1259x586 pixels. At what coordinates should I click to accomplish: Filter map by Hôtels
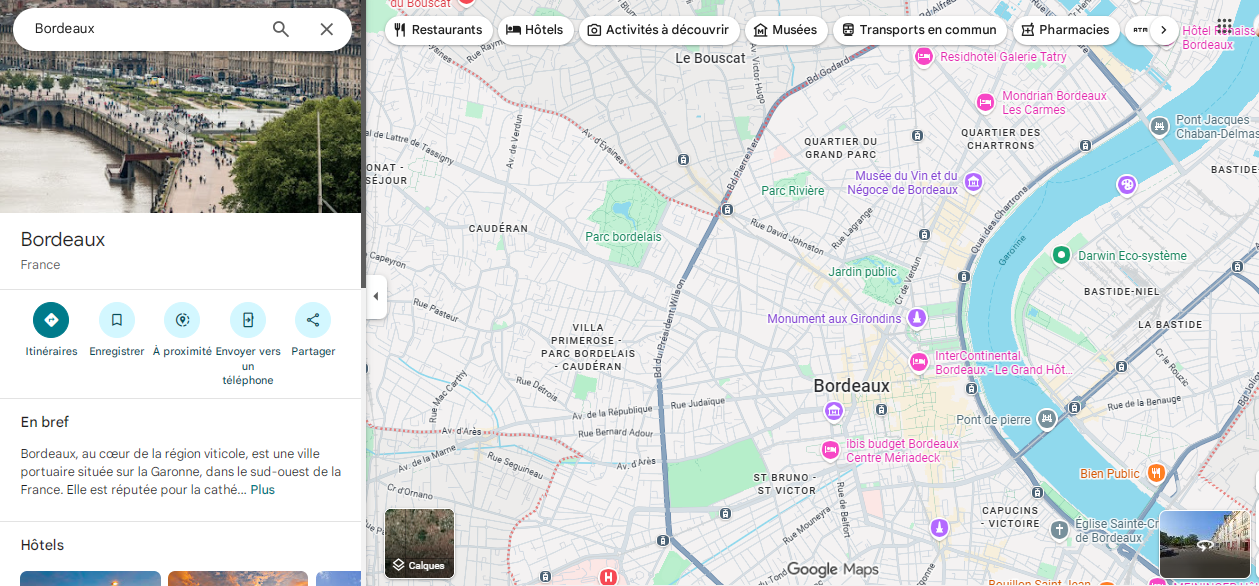535,30
